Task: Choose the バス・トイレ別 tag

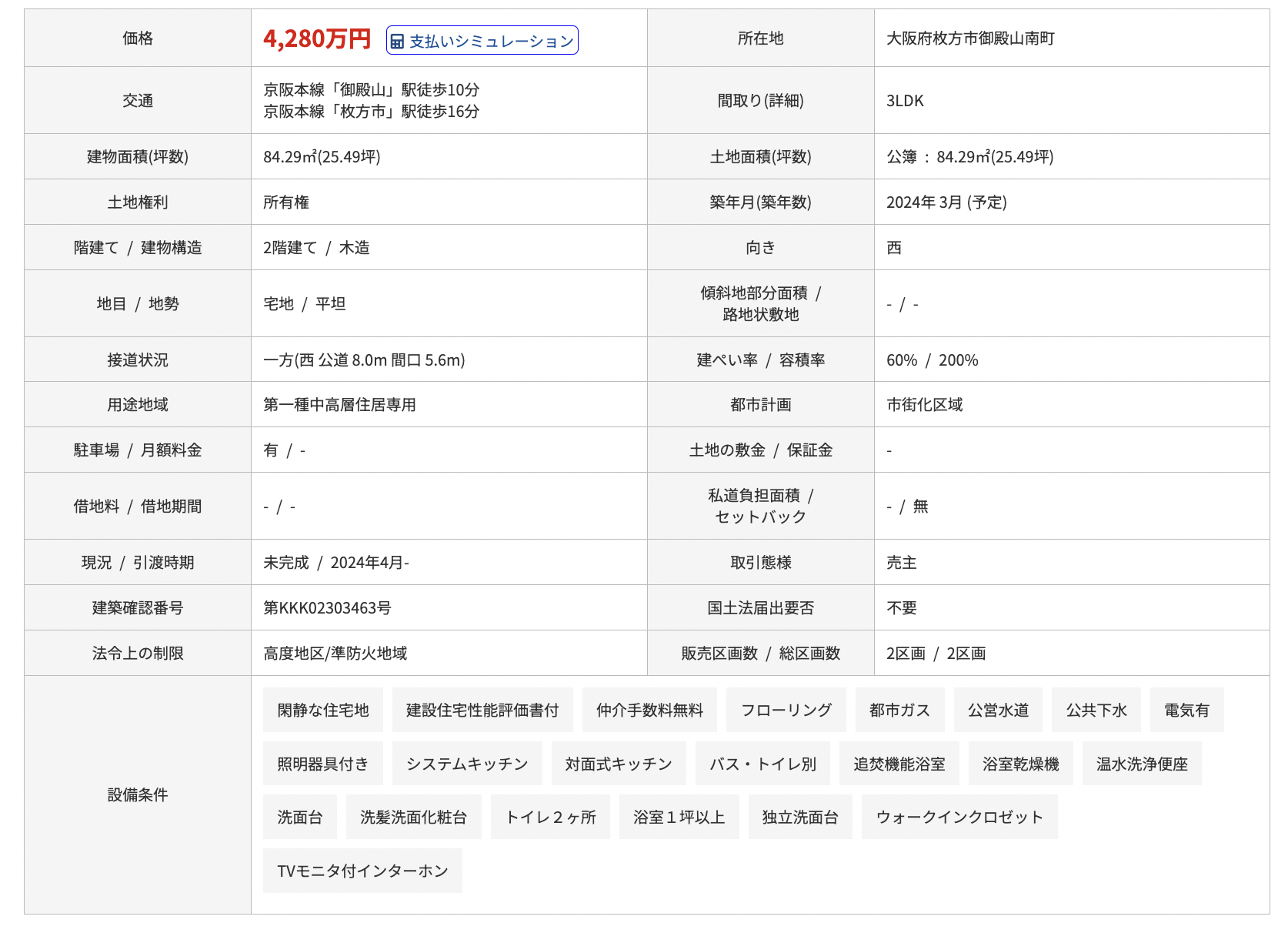Action: [x=762, y=764]
